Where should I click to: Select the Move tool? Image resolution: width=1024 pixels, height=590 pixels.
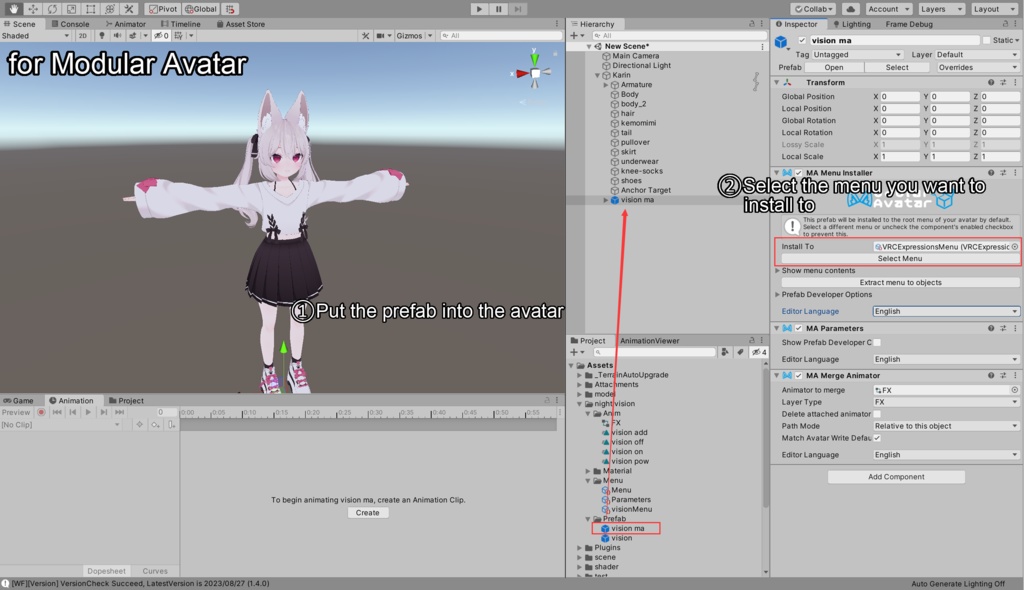coord(33,8)
